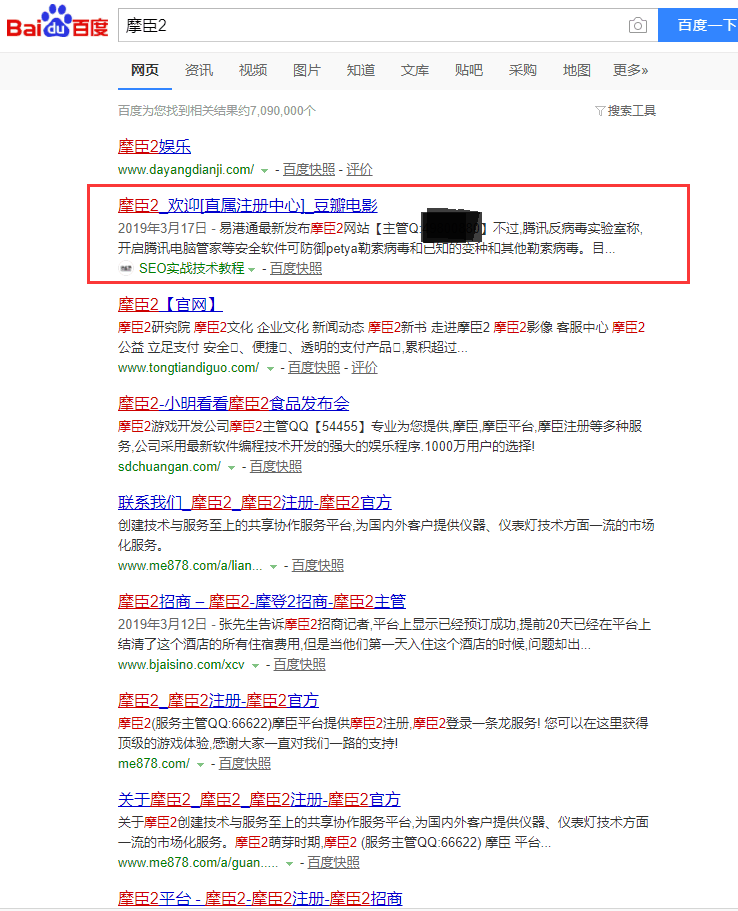Image resolution: width=738 pixels, height=911 pixels.
Task: Go to the 文库 tab
Action: click(415, 70)
